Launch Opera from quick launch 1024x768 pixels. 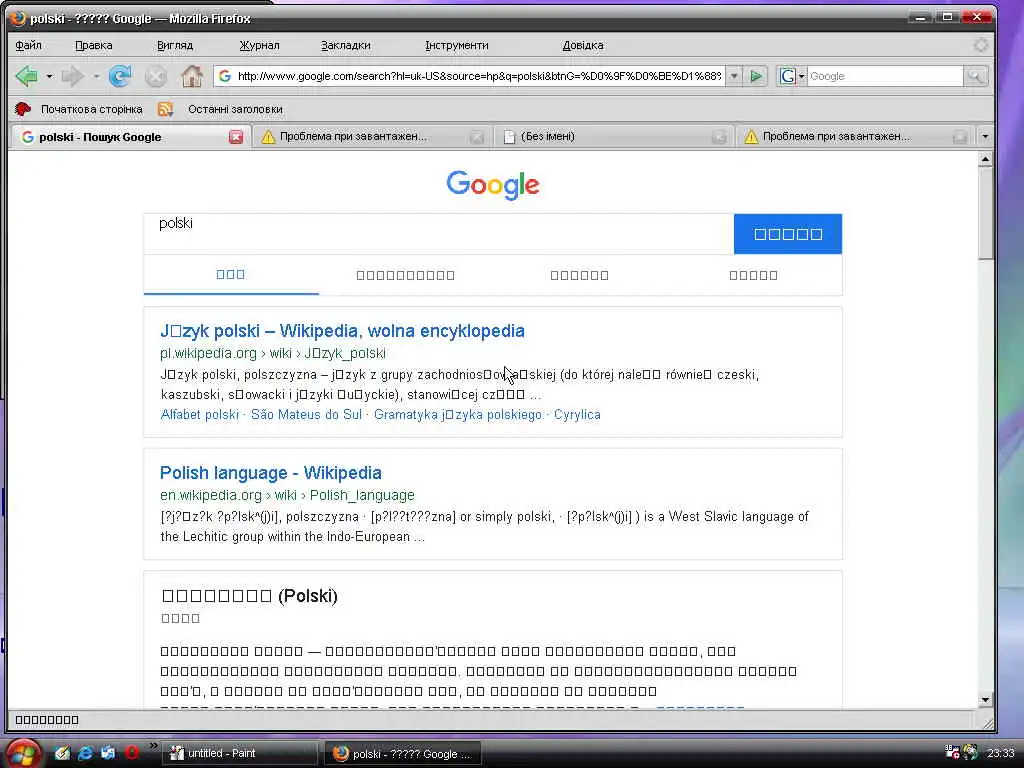(131, 753)
